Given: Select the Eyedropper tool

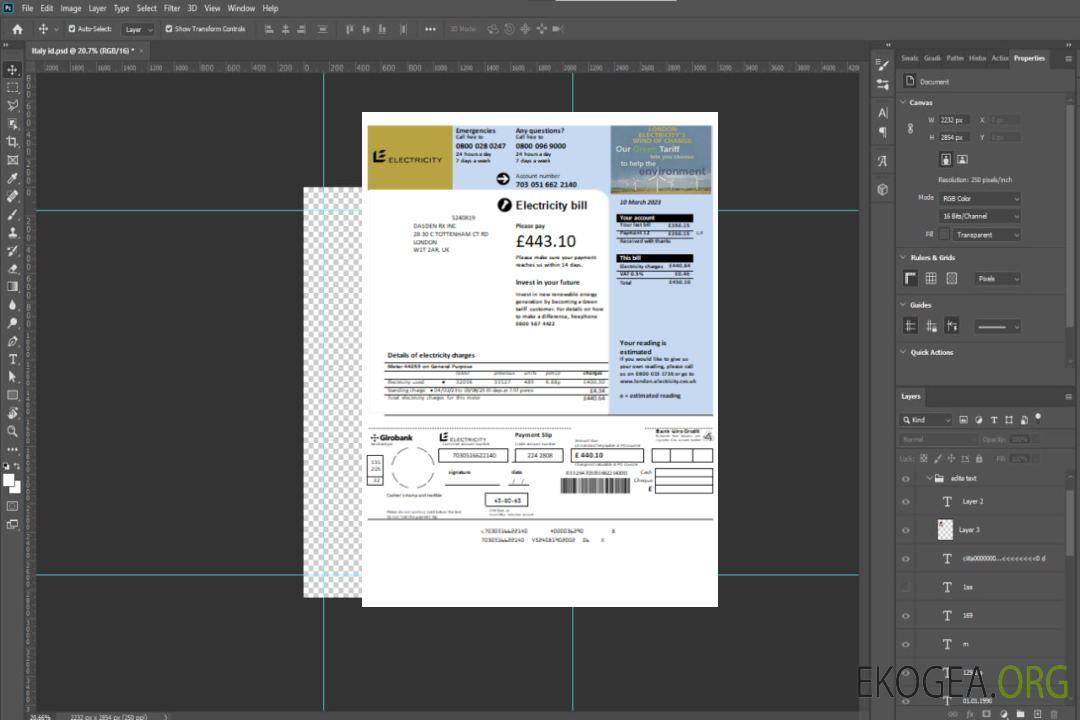Looking at the screenshot, I should 13,178.
